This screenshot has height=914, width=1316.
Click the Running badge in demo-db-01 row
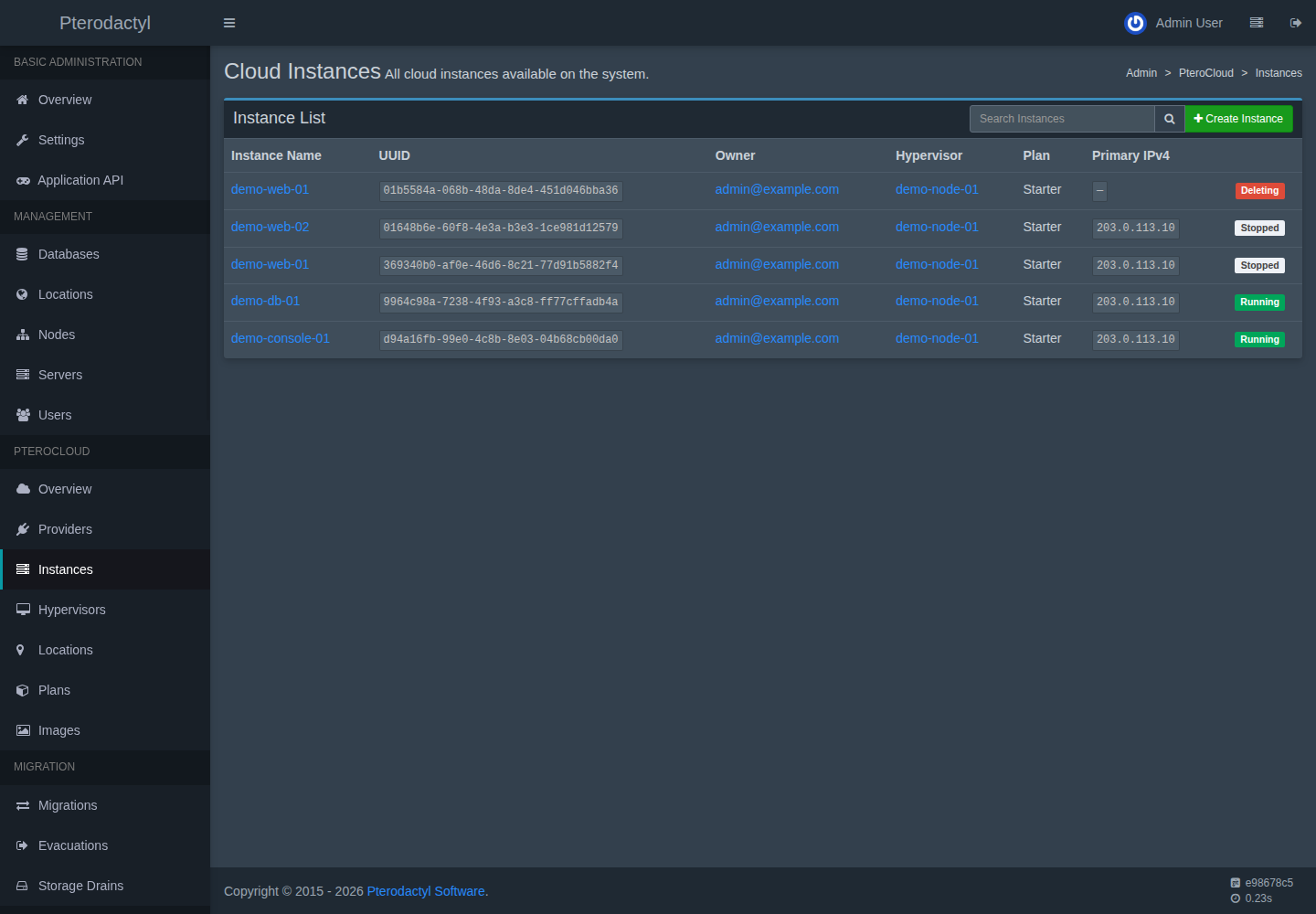(x=1259, y=303)
